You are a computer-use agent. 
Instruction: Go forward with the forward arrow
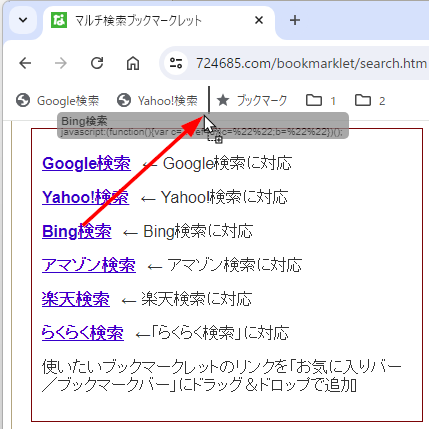point(61,63)
